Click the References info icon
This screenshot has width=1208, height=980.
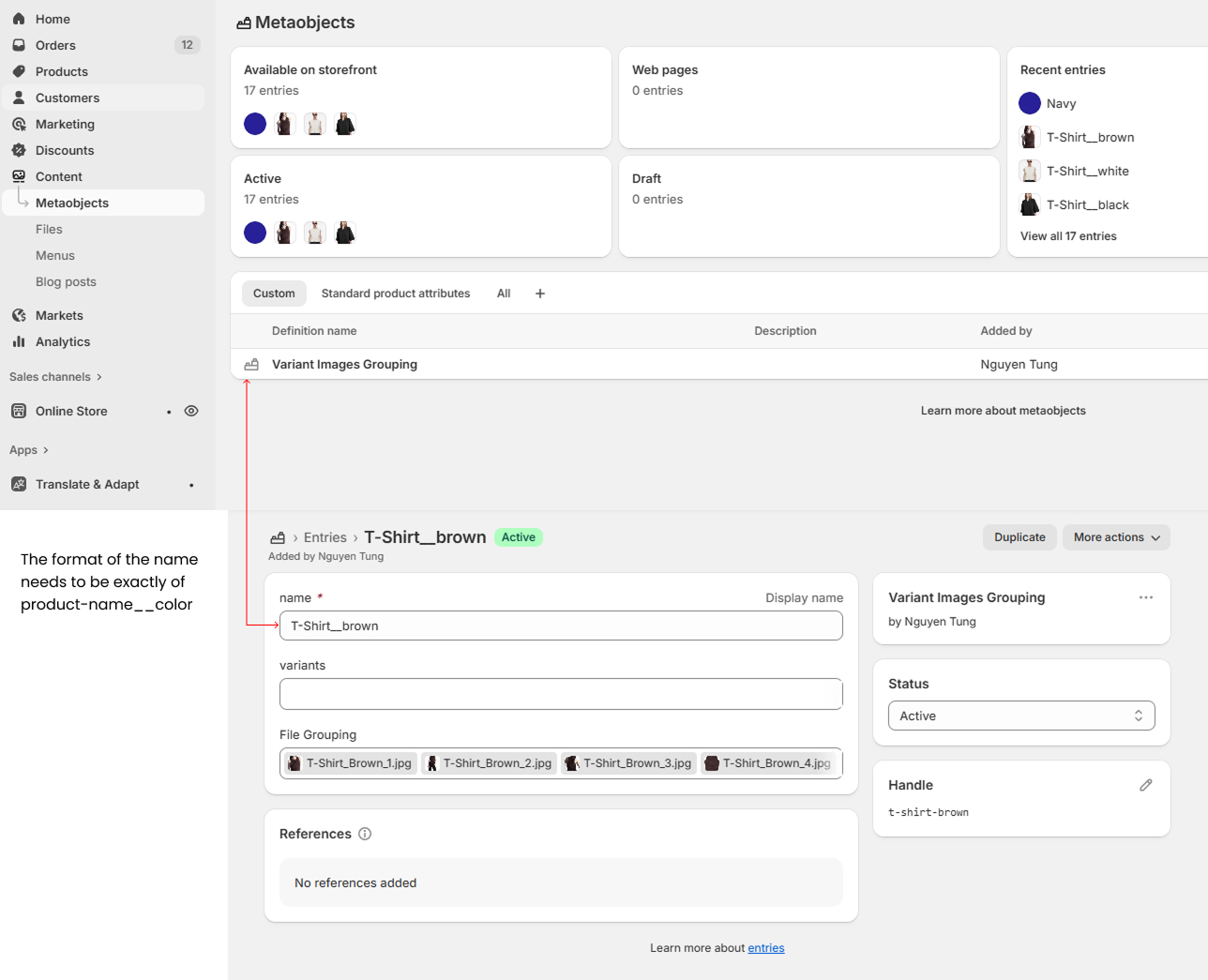pyautogui.click(x=365, y=834)
